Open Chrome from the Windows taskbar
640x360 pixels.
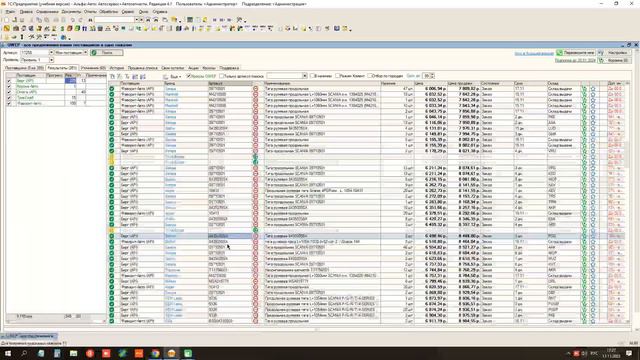(x=155, y=353)
